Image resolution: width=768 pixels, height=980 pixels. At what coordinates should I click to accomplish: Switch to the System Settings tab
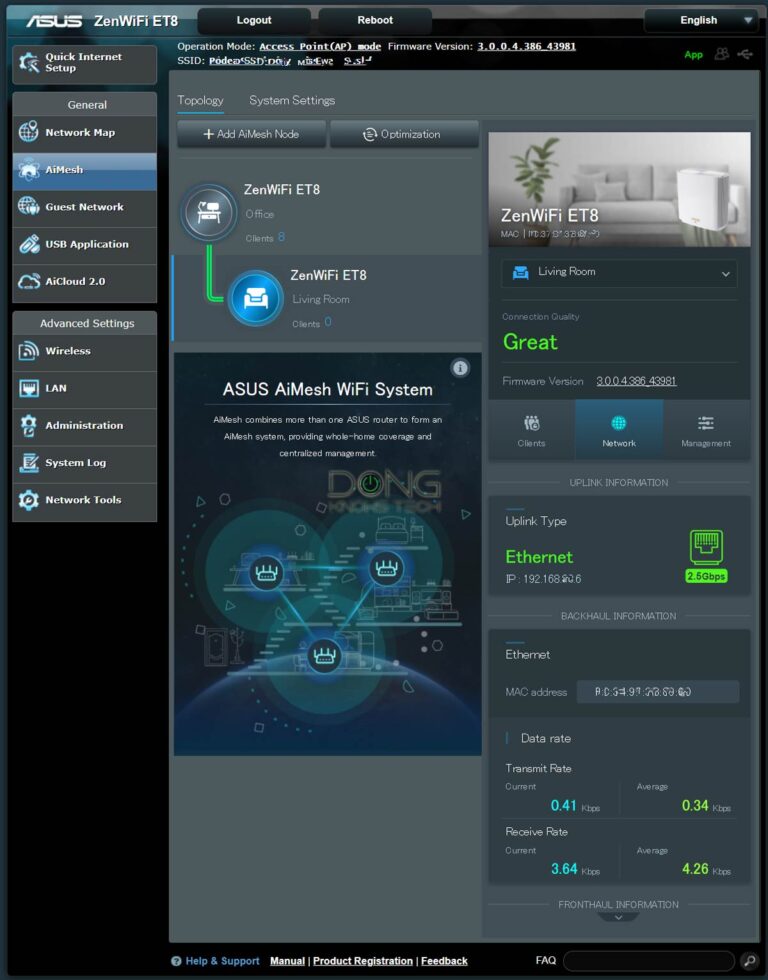tap(292, 100)
